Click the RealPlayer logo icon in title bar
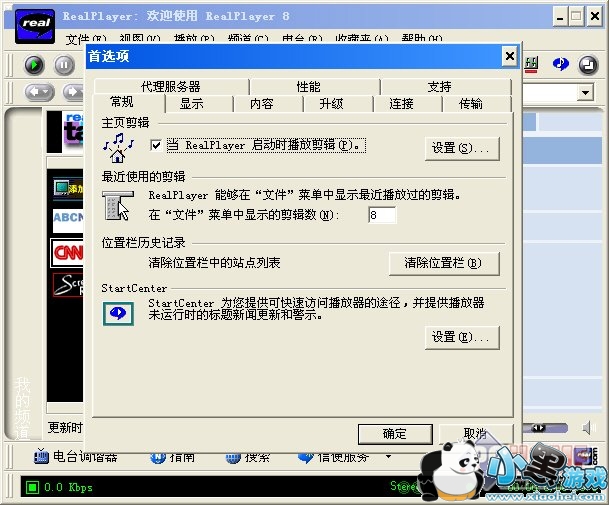Image resolution: width=609 pixels, height=505 pixels. tap(33, 21)
